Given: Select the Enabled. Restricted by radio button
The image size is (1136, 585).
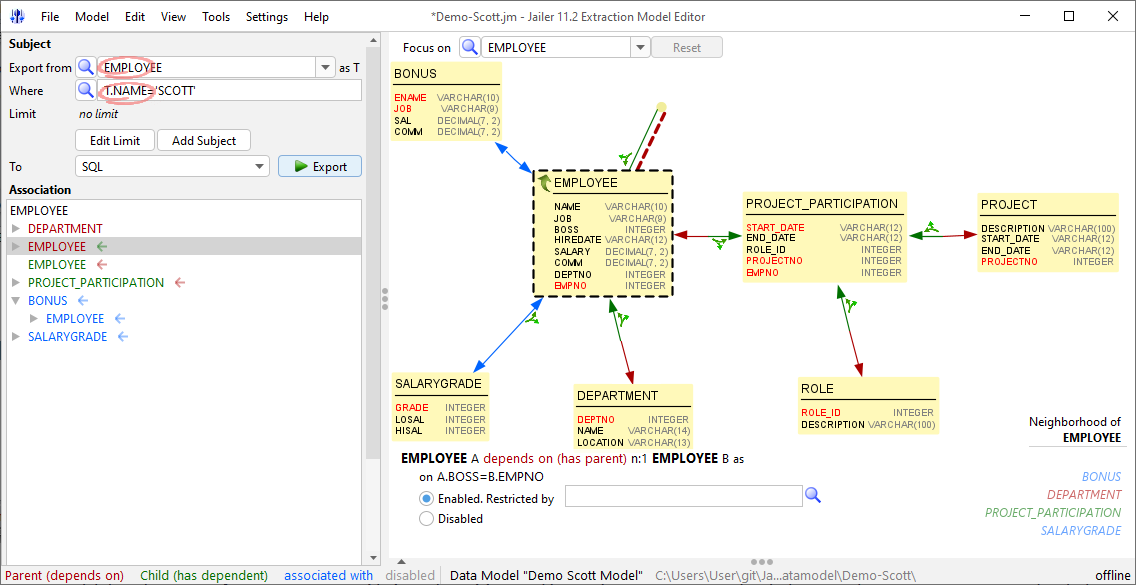Looking at the screenshot, I should click(427, 499).
